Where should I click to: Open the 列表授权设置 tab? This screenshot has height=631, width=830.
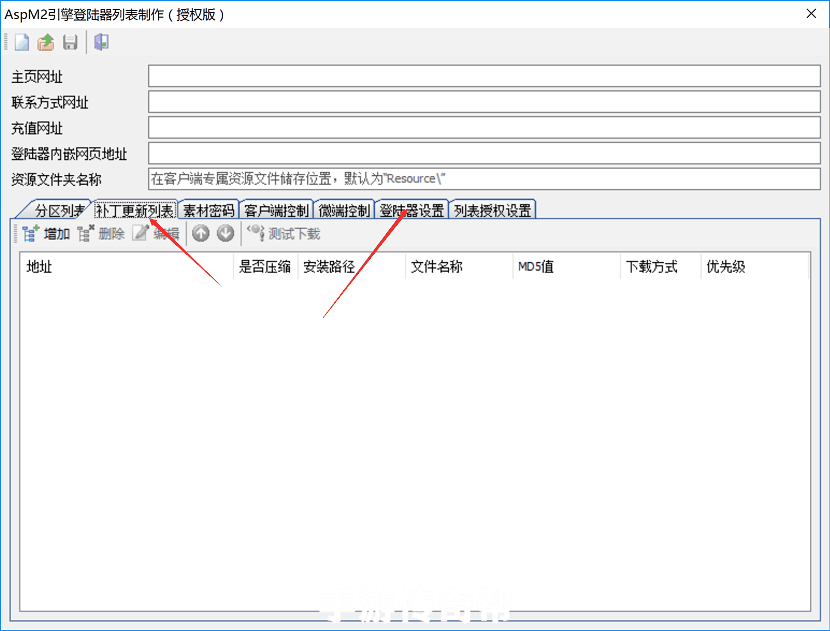click(492, 210)
